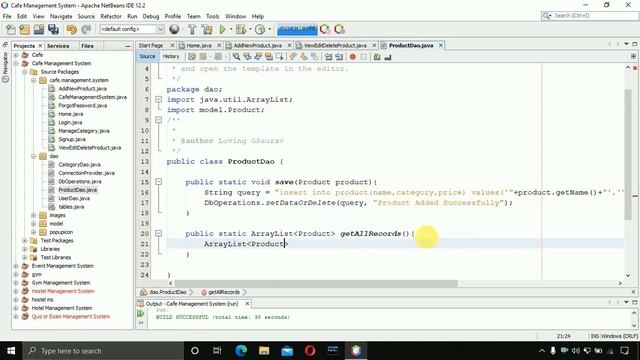Click the Open Project toolbar icon
Viewport: 640px width, 360px height.
click(x=39, y=29)
